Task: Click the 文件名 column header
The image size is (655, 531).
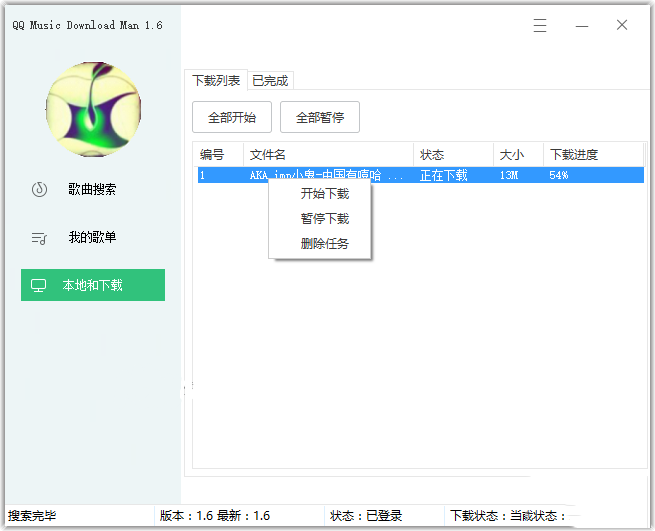Action: [328, 155]
